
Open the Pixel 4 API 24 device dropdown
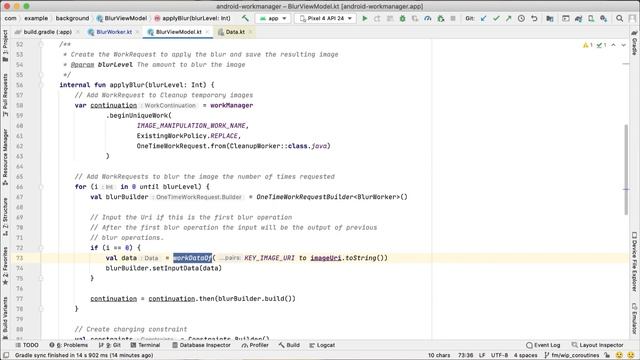pyautogui.click(x=325, y=18)
